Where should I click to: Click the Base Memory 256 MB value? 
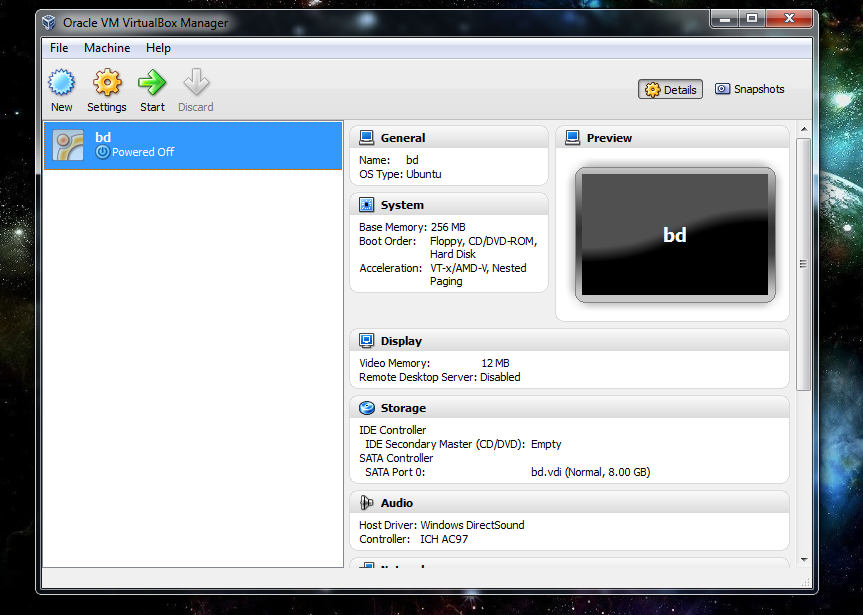pos(448,227)
